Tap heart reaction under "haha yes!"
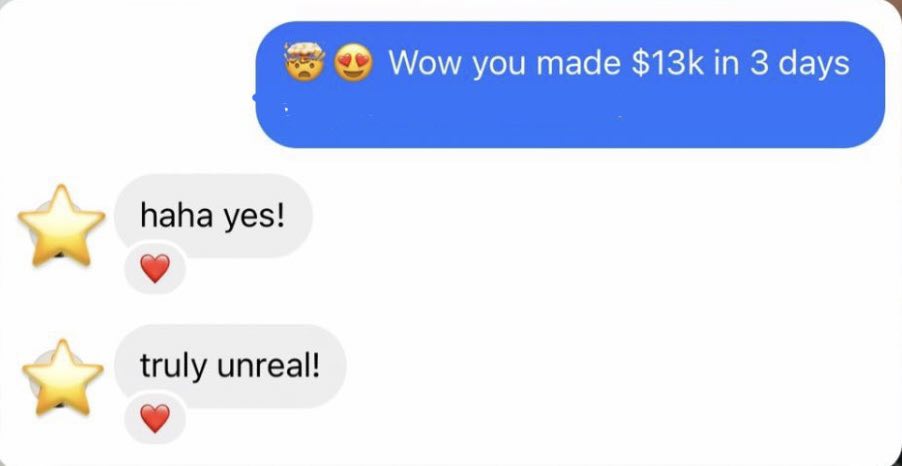This screenshot has height=466, width=902. 155,269
